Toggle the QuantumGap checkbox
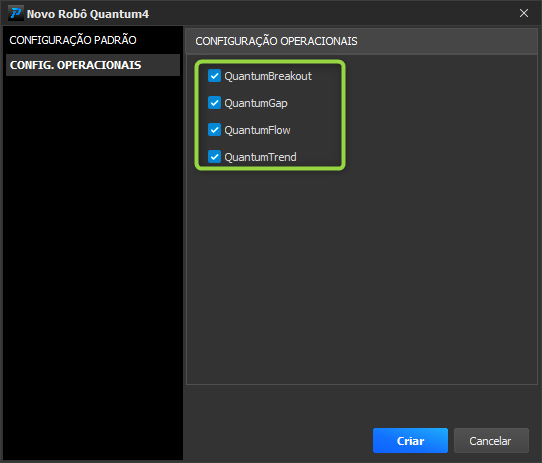This screenshot has height=463, width=542. pyautogui.click(x=214, y=103)
